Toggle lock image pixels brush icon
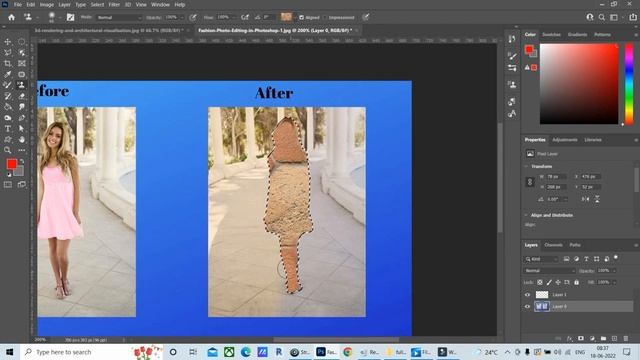 (549, 282)
